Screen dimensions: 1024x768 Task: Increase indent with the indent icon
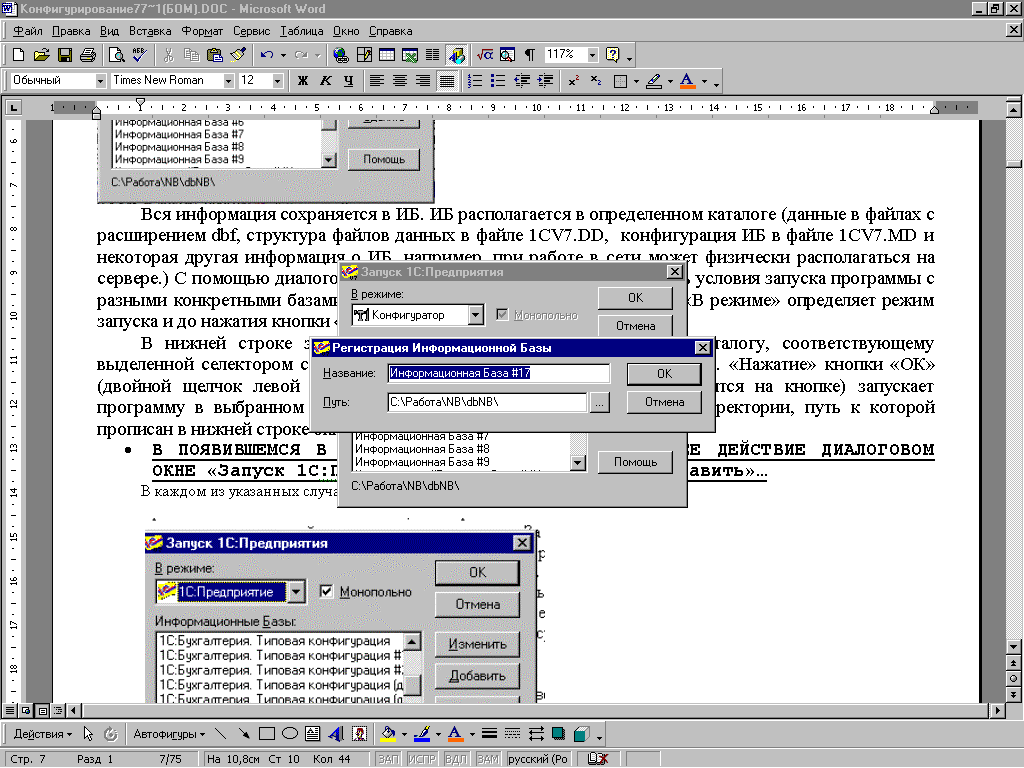coord(545,81)
